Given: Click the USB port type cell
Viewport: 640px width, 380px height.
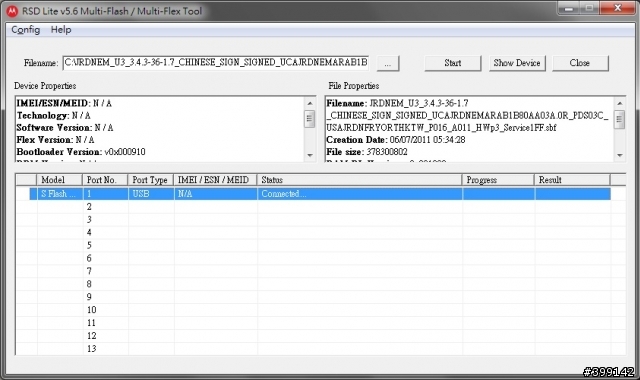Looking at the screenshot, I should point(151,194).
